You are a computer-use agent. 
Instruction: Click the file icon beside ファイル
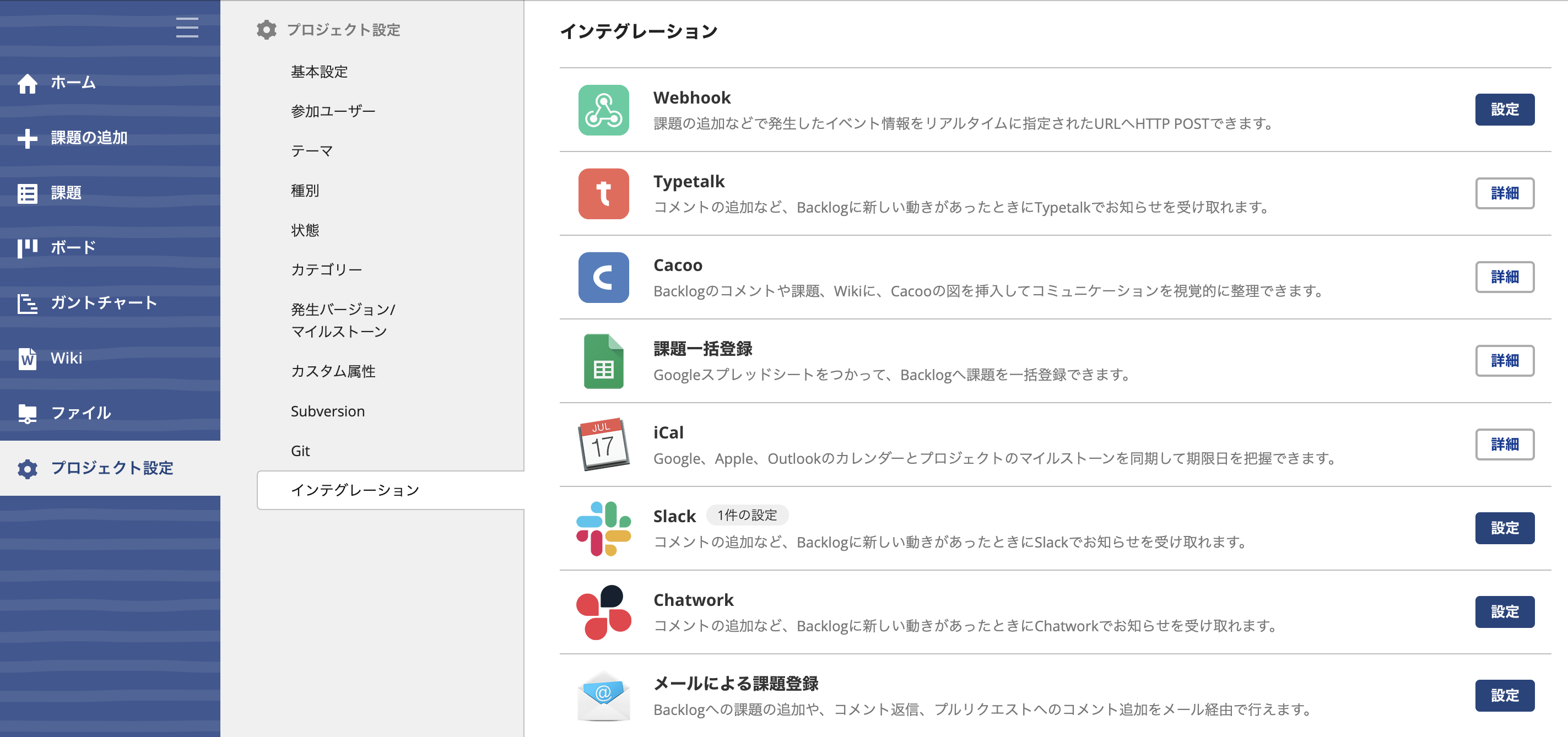pyautogui.click(x=28, y=413)
